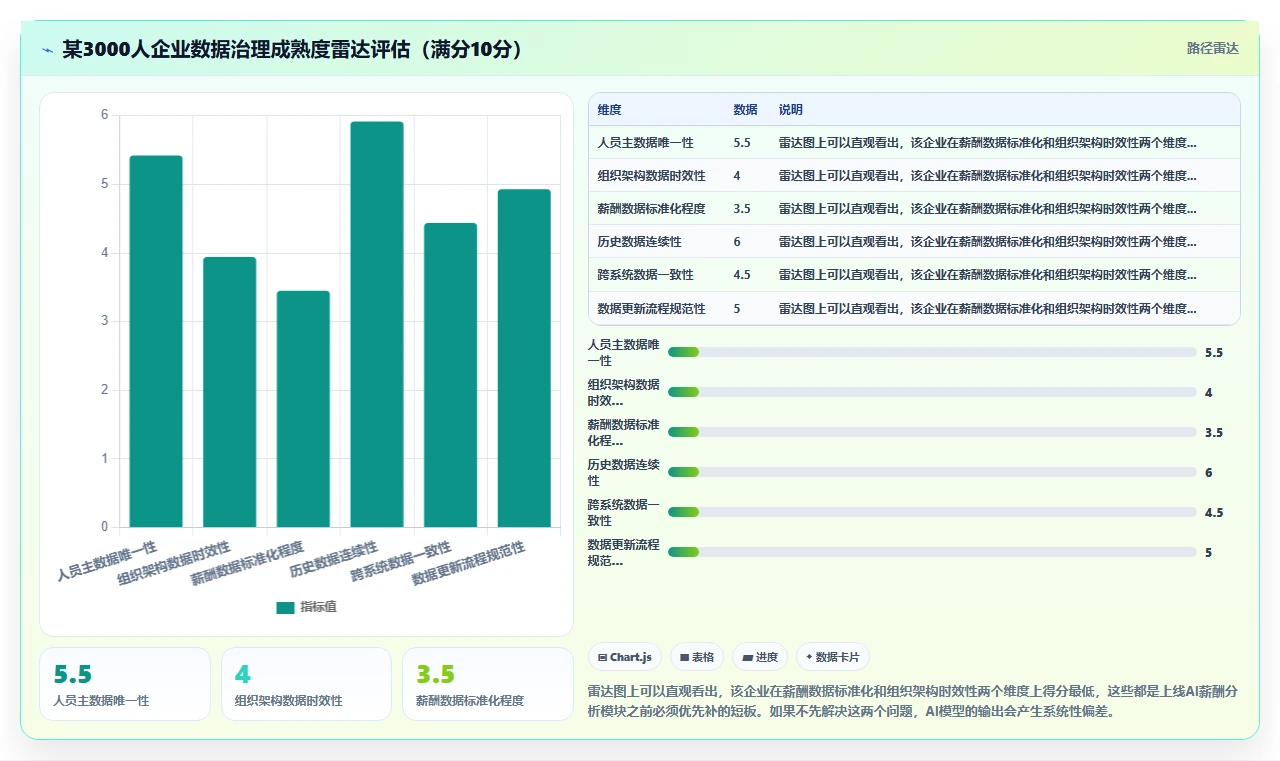The image size is (1280, 761).
Task: Click the 数据卡片 tag
Action: click(x=833, y=657)
